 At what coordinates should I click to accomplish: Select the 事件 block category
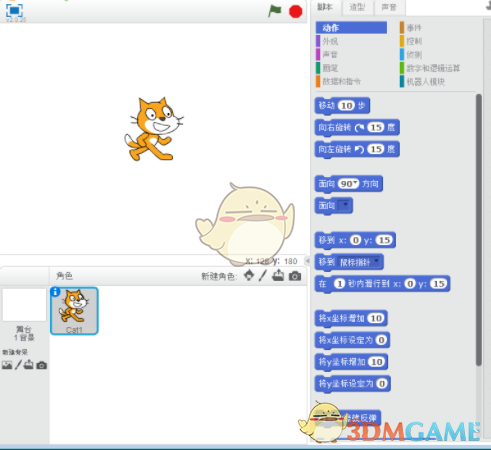[x=411, y=28]
